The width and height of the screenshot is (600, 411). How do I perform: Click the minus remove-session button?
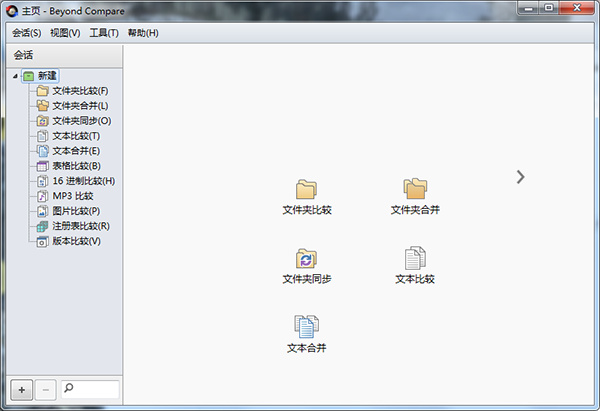click(46, 390)
